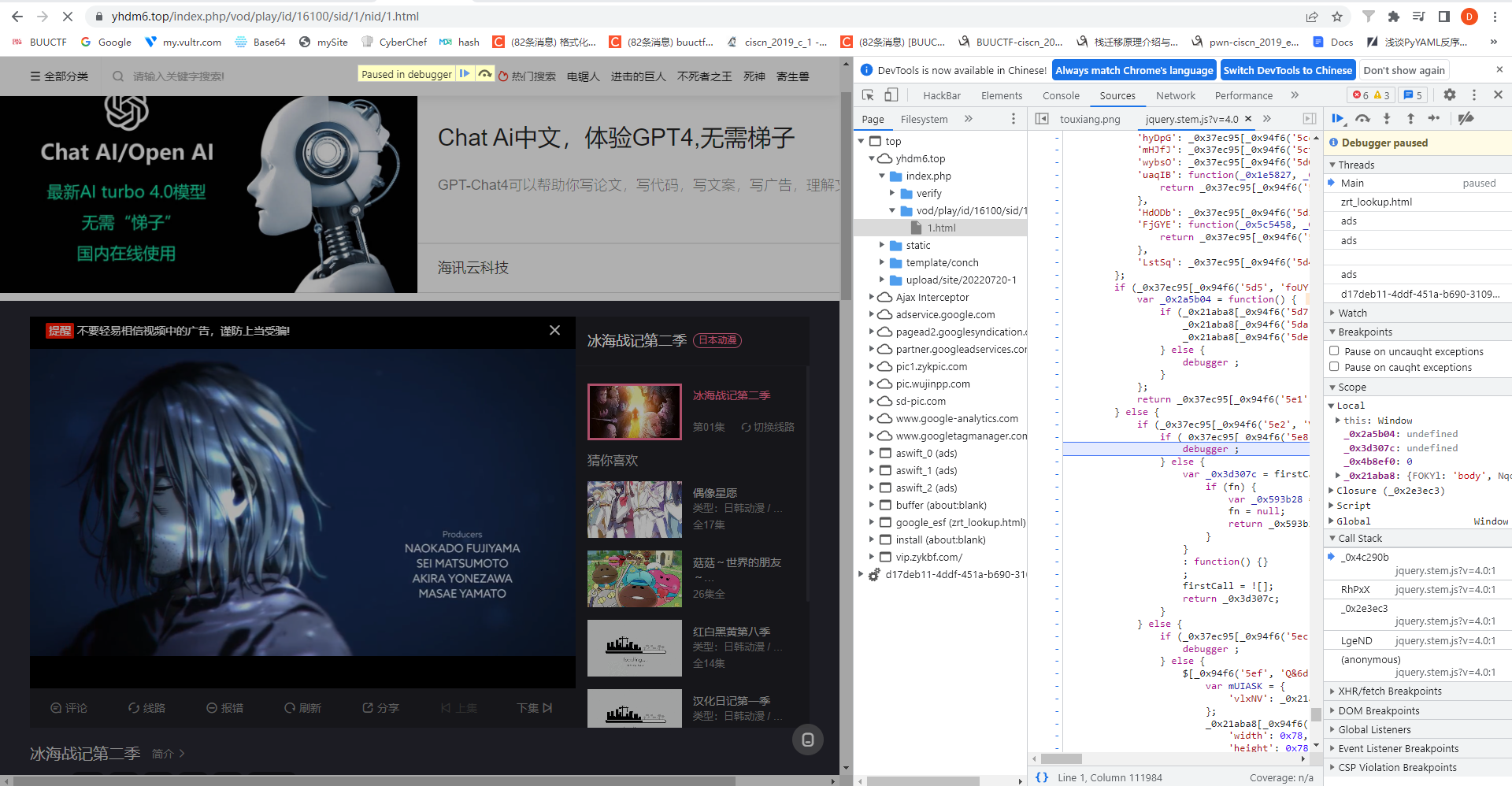
Task: Click the Step over next function call icon
Action: pos(1362,118)
